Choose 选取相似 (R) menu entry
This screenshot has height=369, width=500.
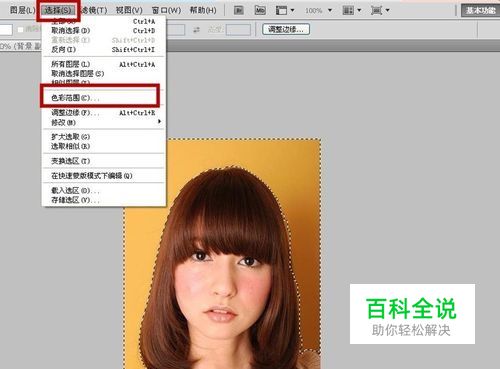click(103, 146)
